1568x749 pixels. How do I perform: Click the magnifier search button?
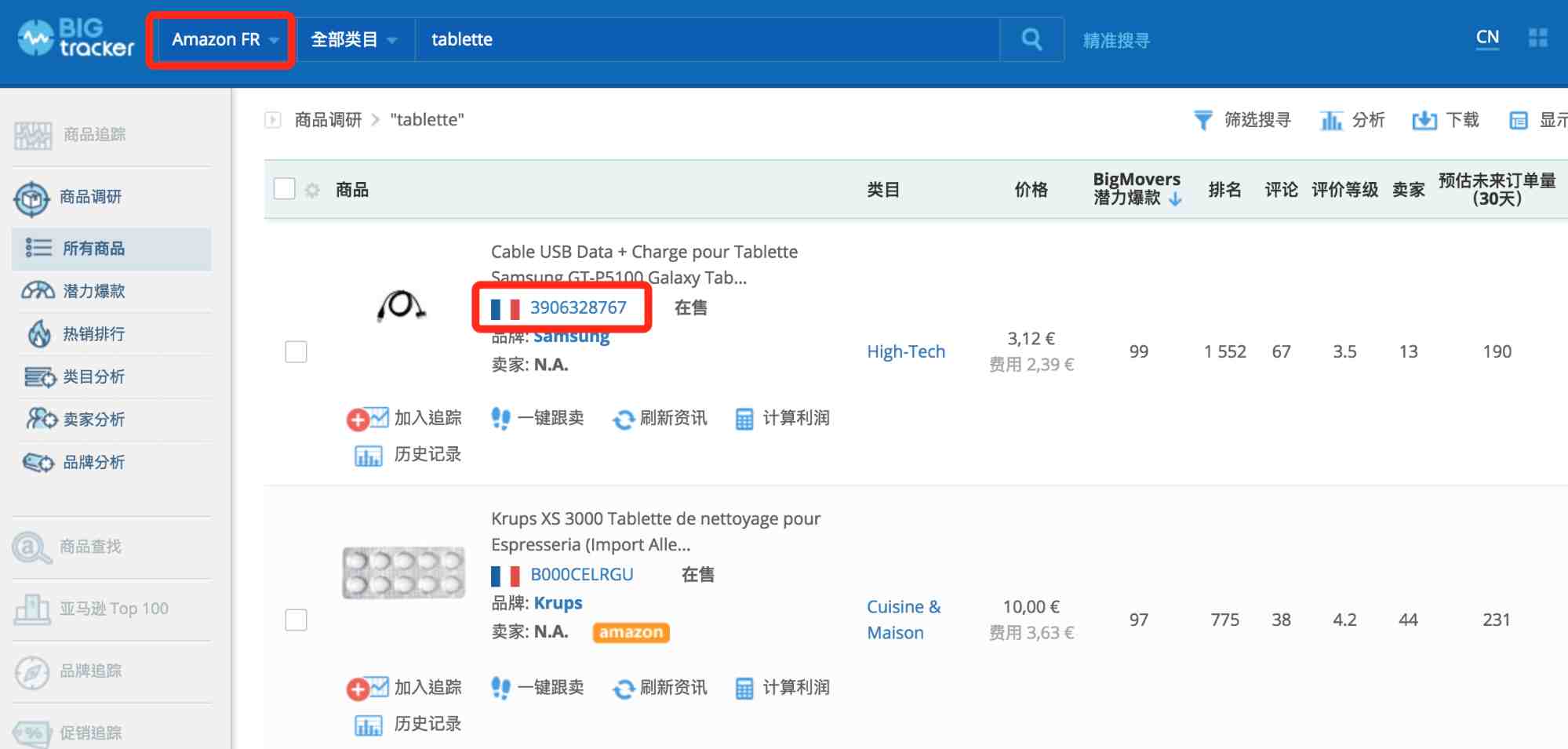pyautogui.click(x=1031, y=39)
